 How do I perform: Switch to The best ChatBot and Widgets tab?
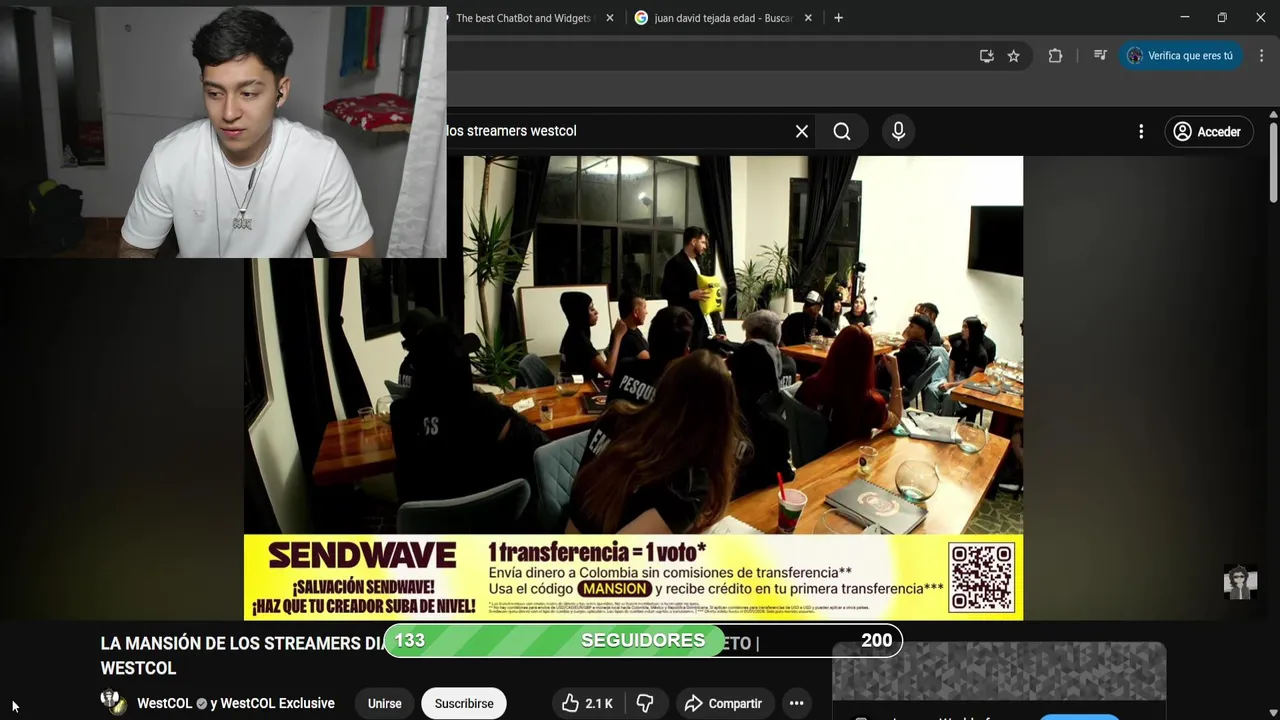[523, 18]
